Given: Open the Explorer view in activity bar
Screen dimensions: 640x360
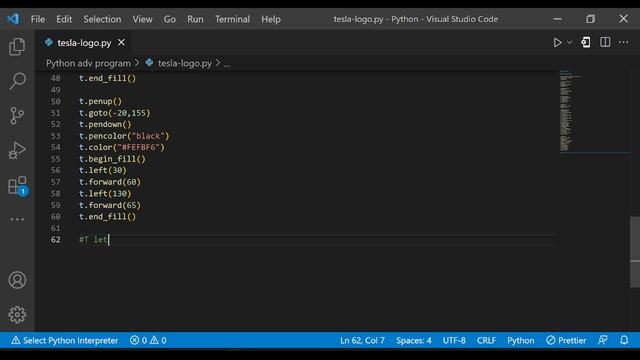Looking at the screenshot, I should [17, 46].
